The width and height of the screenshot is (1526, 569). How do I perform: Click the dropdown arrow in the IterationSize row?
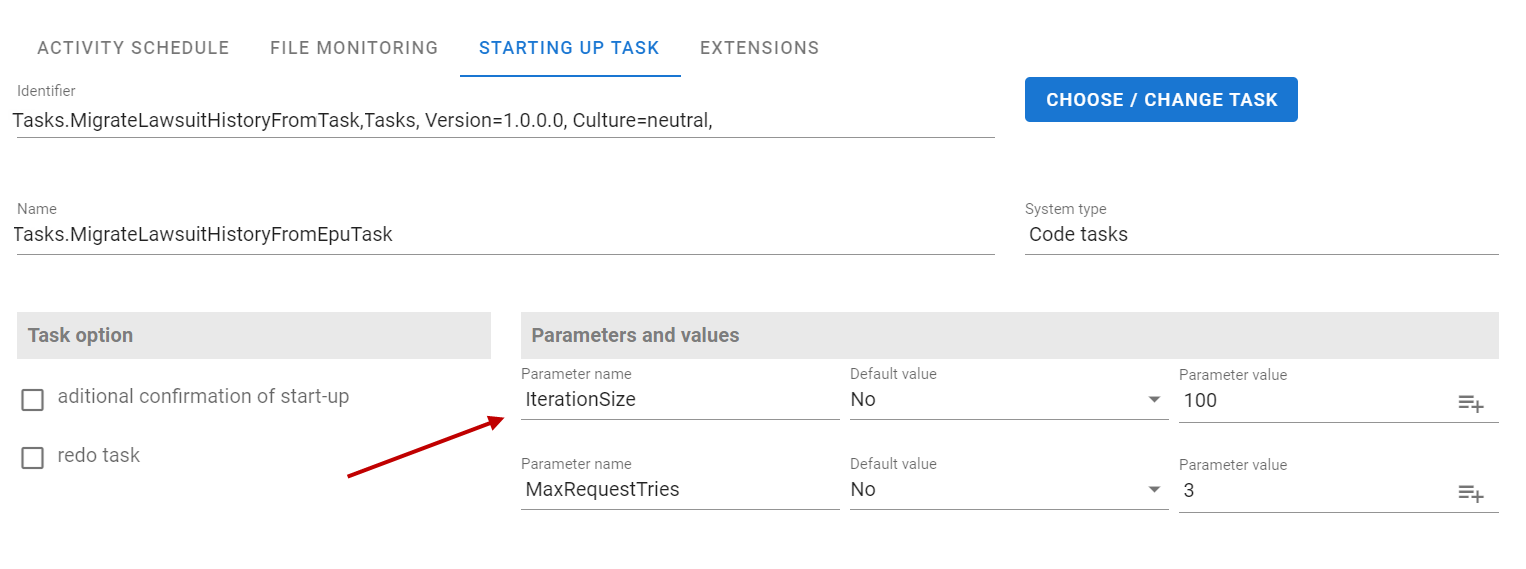(1155, 400)
